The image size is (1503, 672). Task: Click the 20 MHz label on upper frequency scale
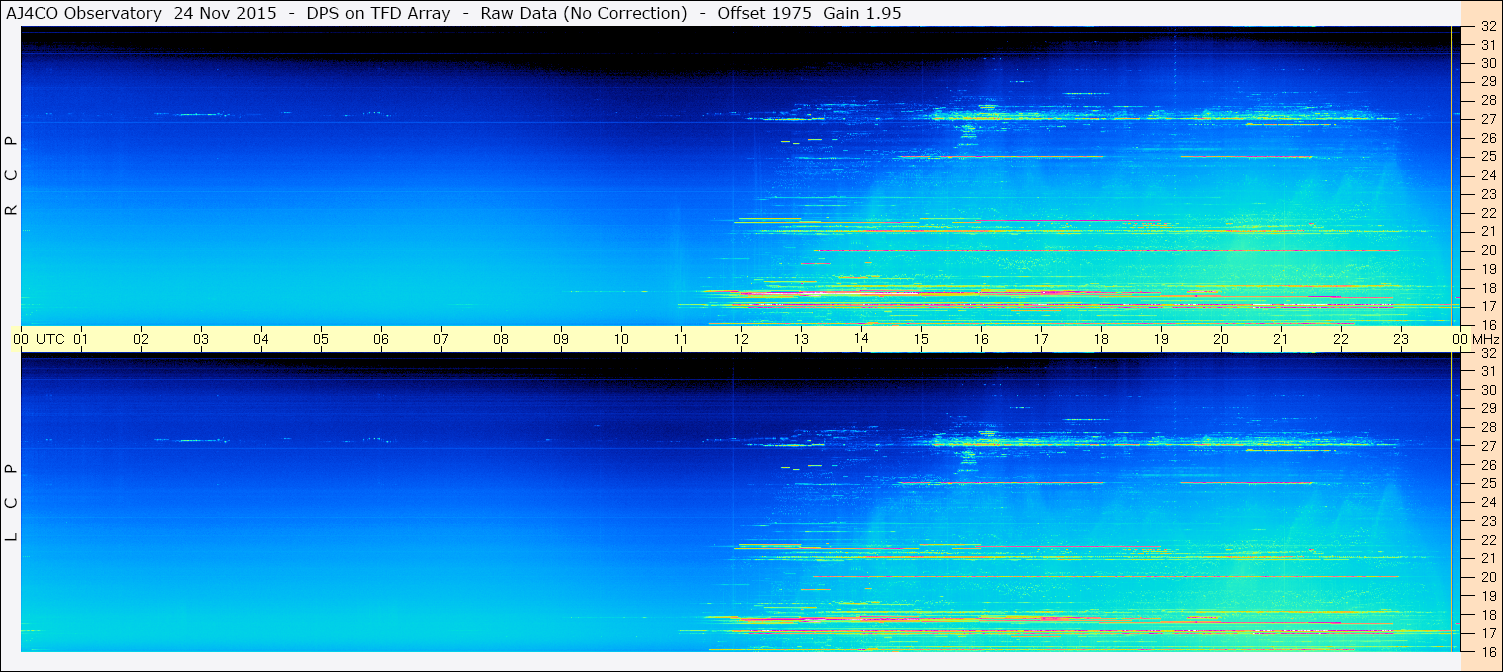tap(1487, 250)
